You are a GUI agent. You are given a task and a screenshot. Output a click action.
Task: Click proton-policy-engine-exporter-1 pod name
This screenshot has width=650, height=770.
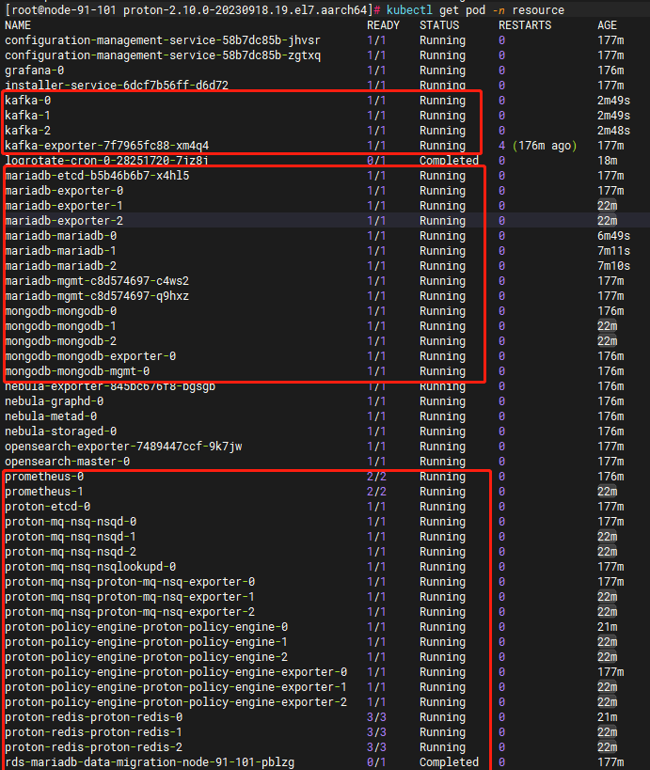pyautogui.click(x=176, y=687)
